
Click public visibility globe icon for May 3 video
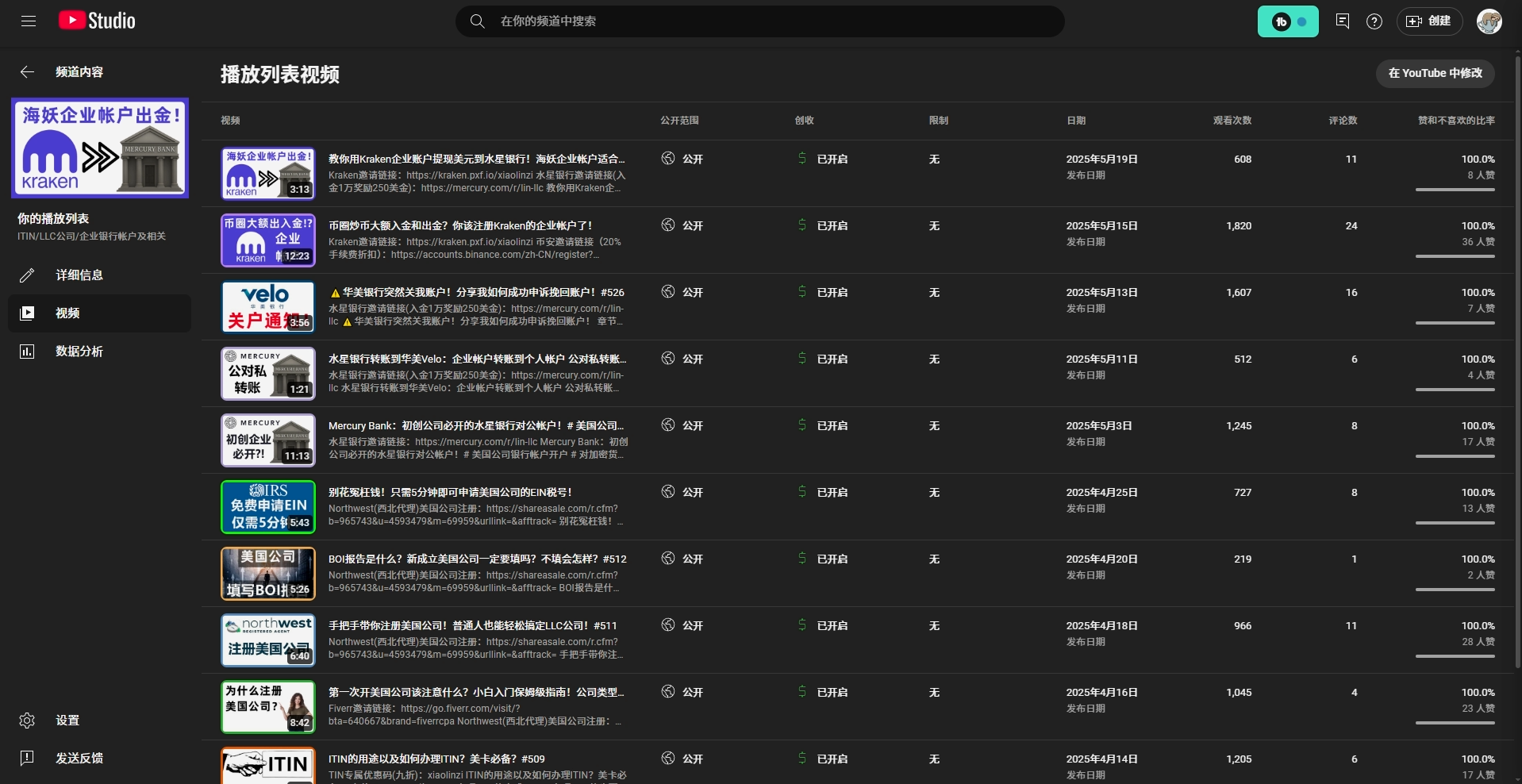click(668, 425)
